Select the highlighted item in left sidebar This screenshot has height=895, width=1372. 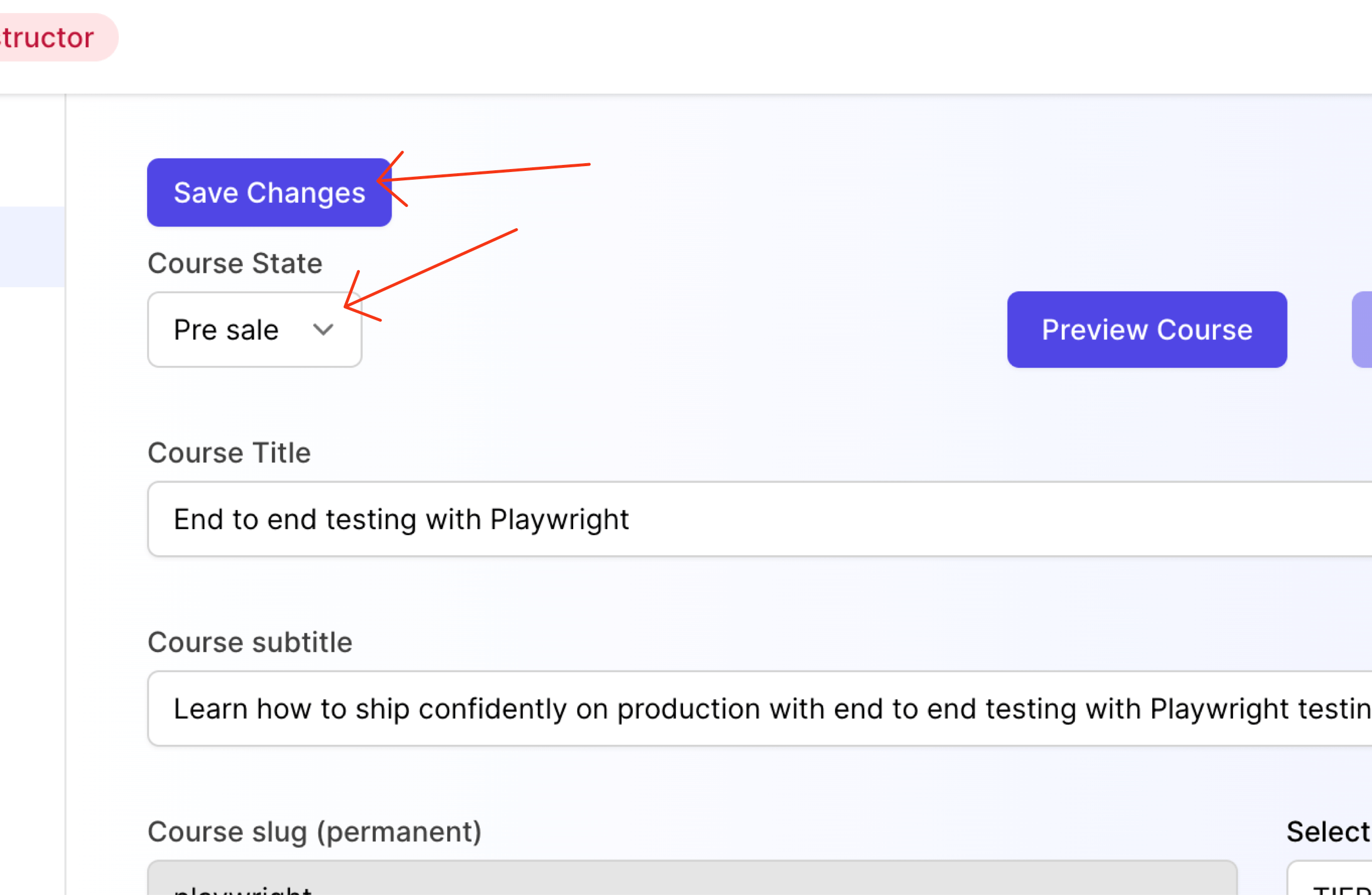32,247
